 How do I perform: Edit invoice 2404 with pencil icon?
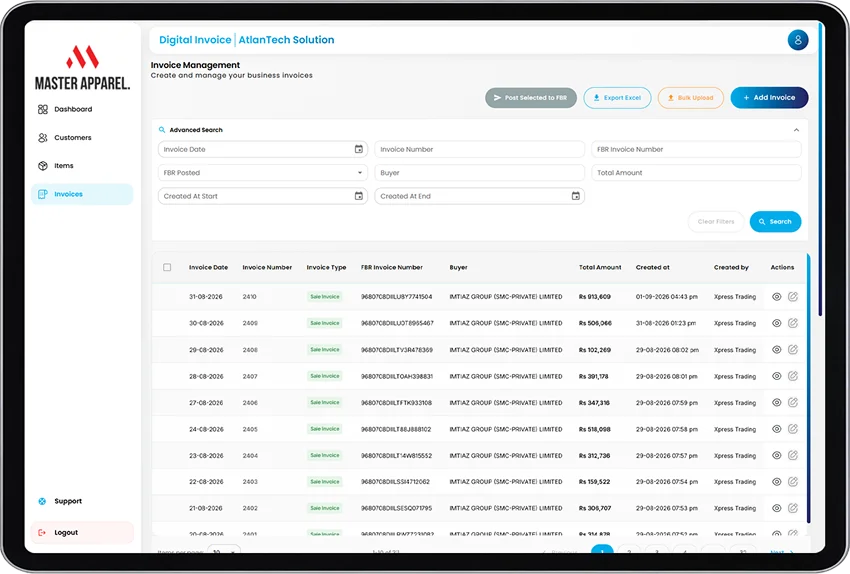coord(793,455)
